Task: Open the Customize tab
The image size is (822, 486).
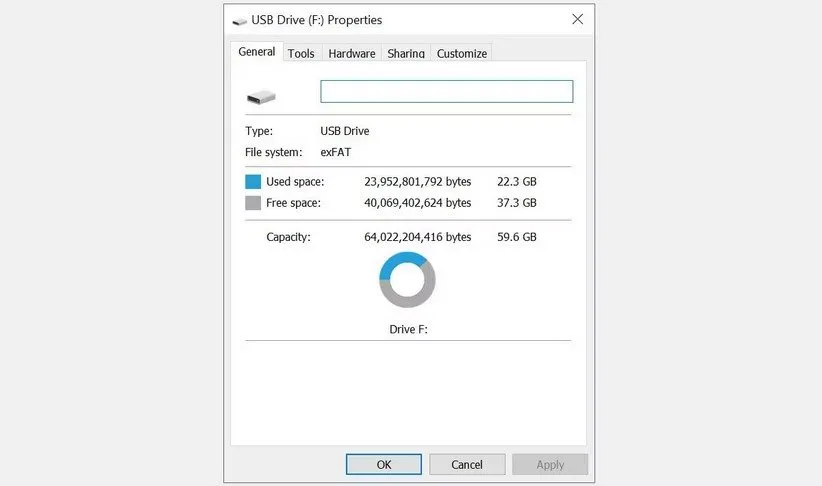Action: click(461, 53)
